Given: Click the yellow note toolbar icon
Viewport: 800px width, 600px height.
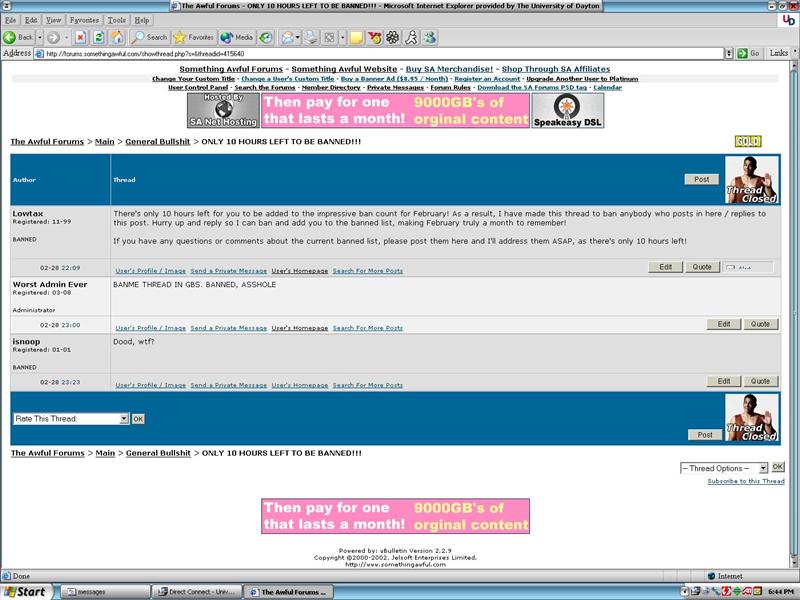Looking at the screenshot, I should click(356, 37).
